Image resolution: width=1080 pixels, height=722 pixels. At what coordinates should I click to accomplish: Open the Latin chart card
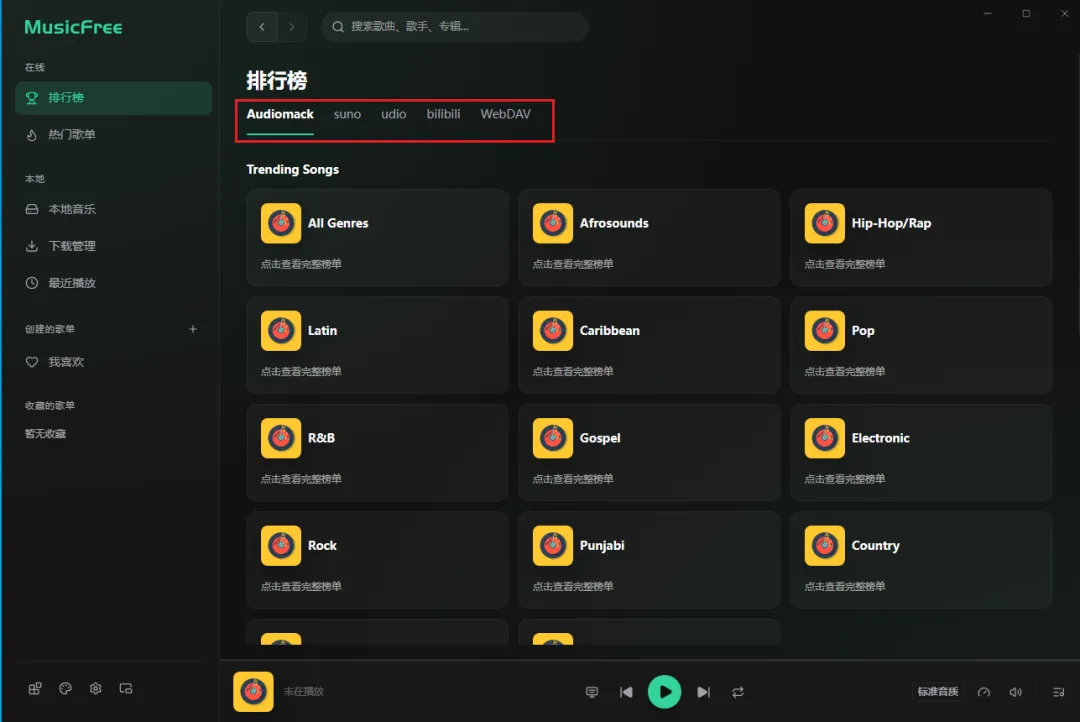(377, 345)
